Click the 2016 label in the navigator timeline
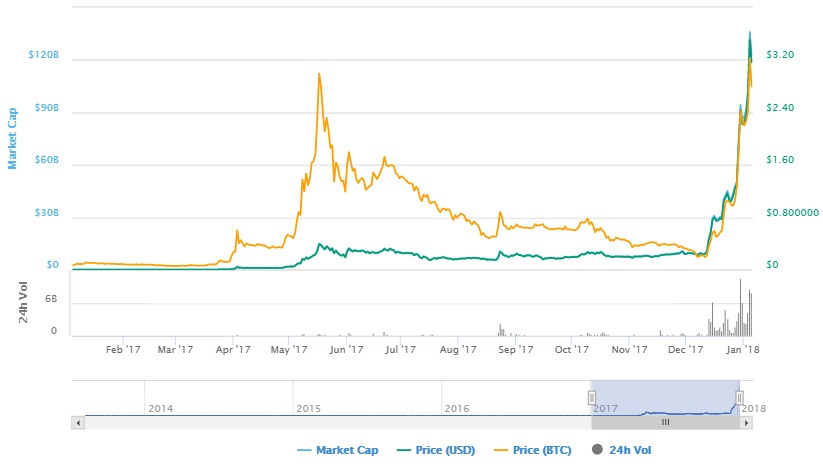The height and width of the screenshot is (468, 823). click(456, 408)
